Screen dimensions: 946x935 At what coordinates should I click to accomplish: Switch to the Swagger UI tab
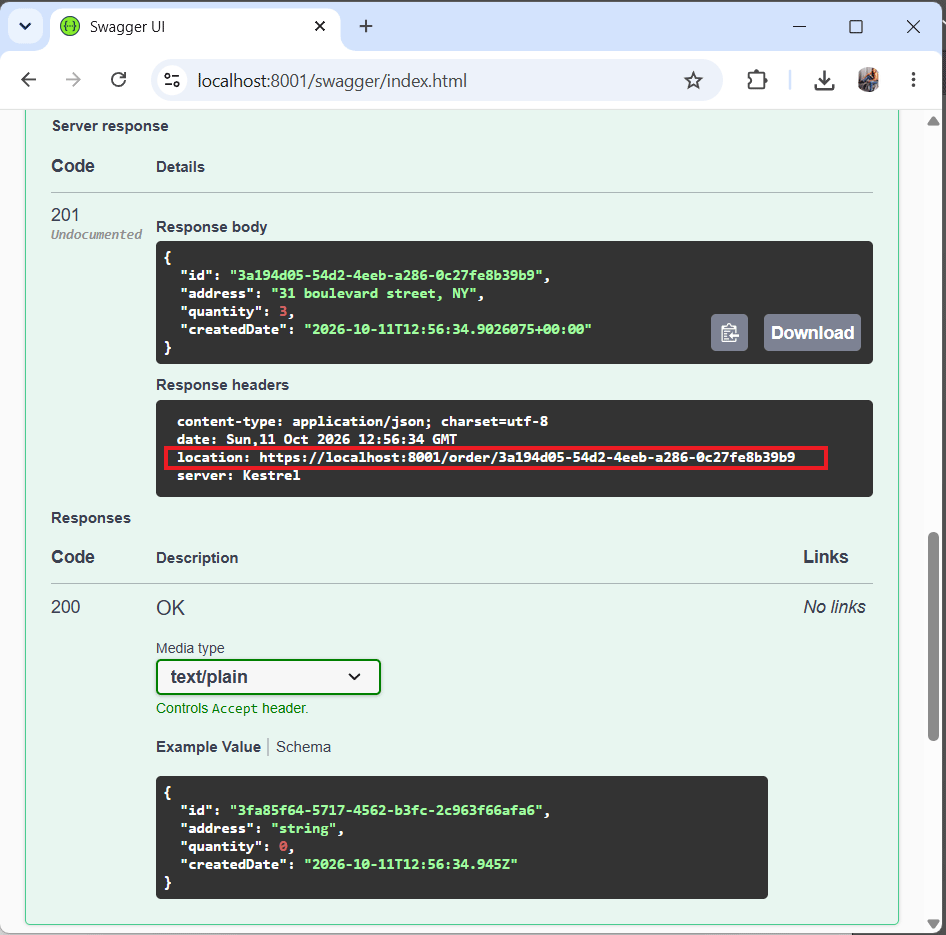(194, 27)
